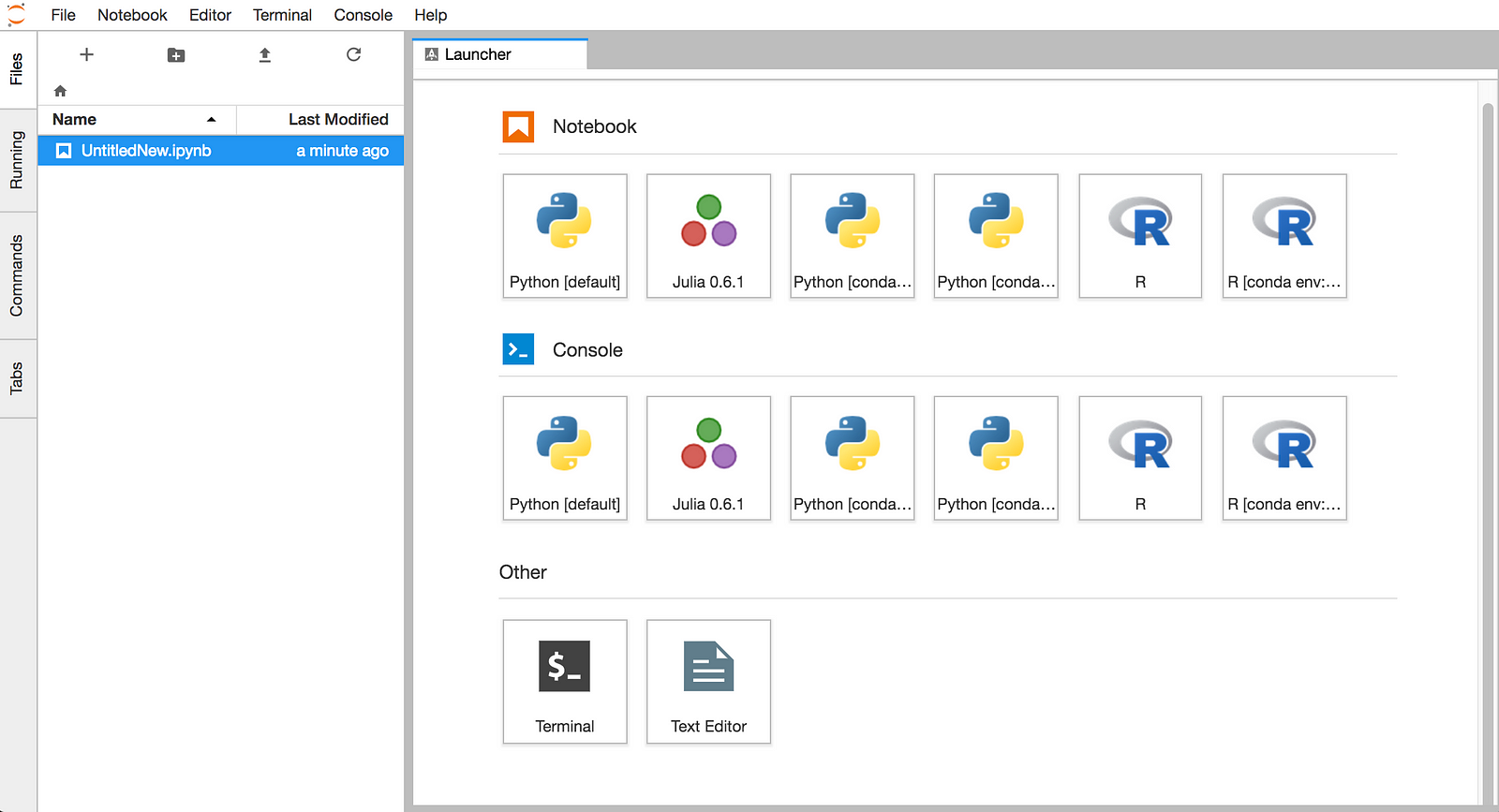Launch an R [conda env:…] console

(x=1284, y=458)
